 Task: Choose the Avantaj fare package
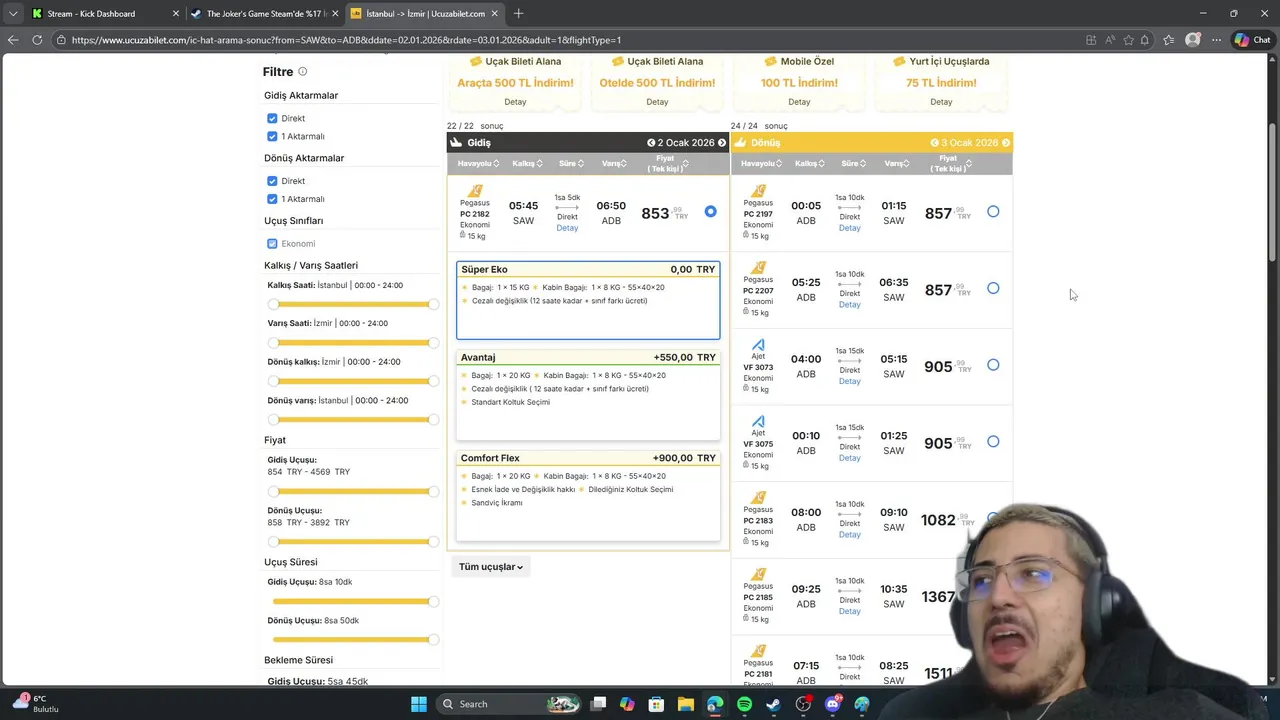pos(588,395)
